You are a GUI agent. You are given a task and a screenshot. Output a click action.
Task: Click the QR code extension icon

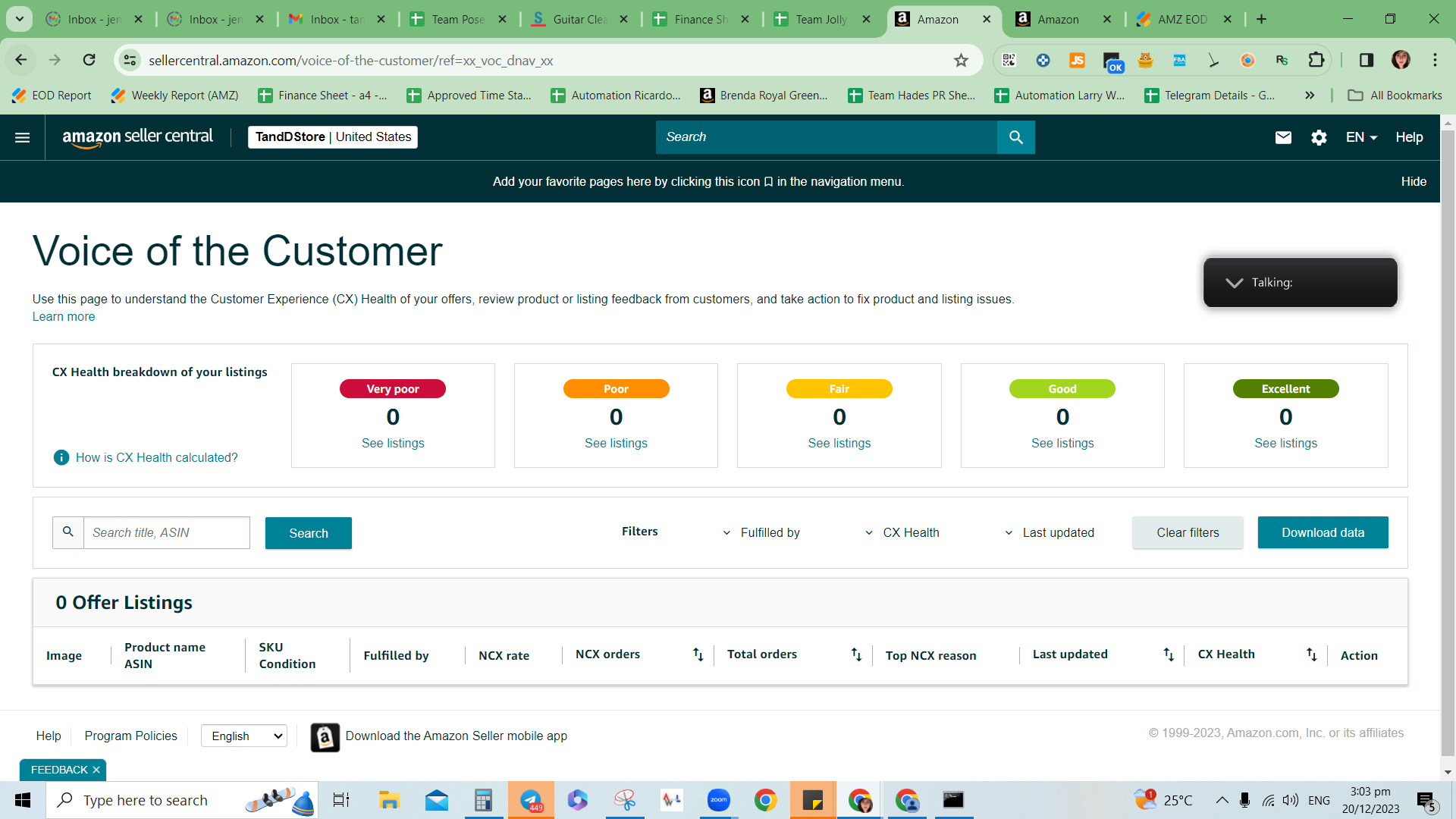tap(1009, 60)
